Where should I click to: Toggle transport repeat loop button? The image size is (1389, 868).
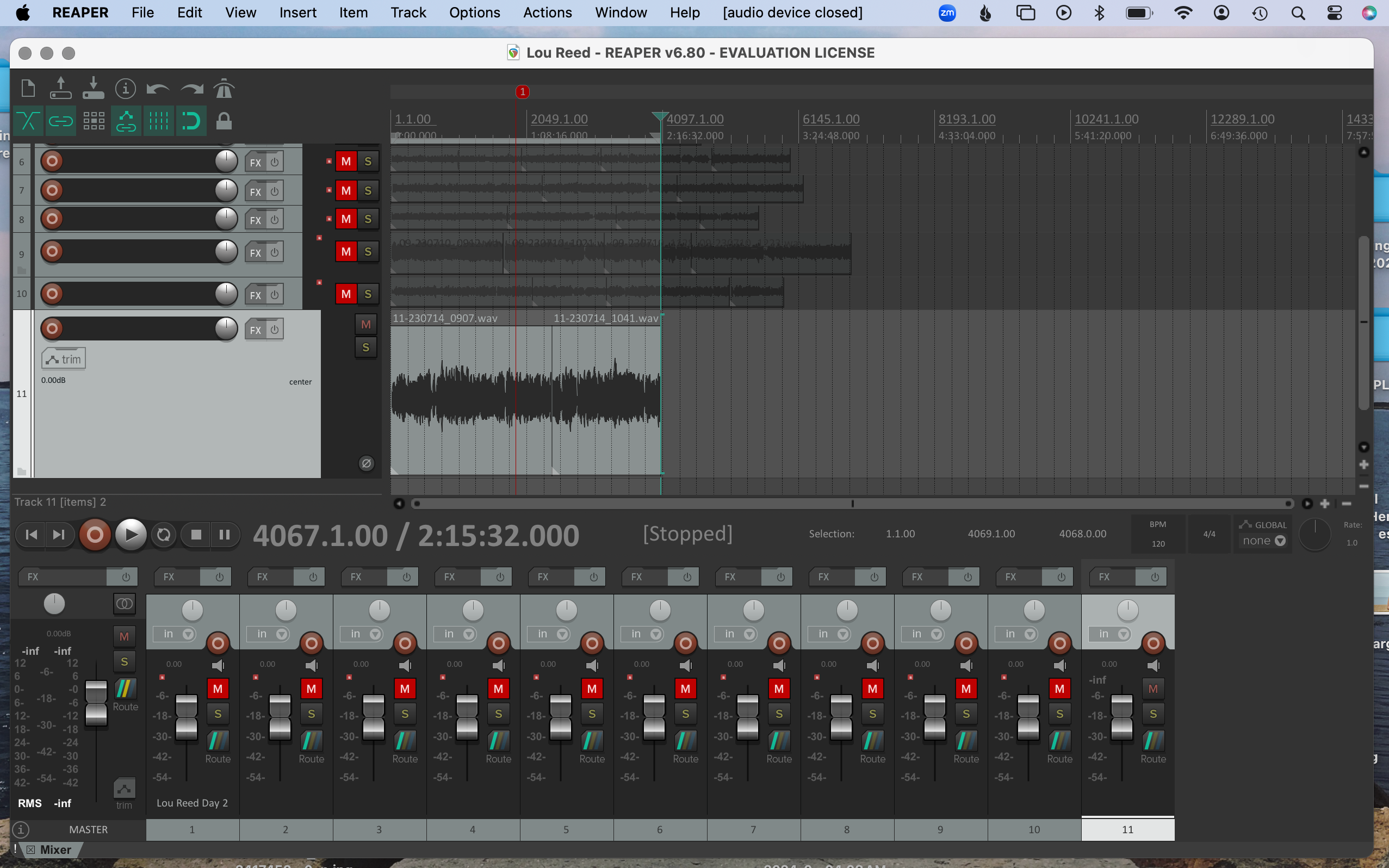[x=164, y=535]
